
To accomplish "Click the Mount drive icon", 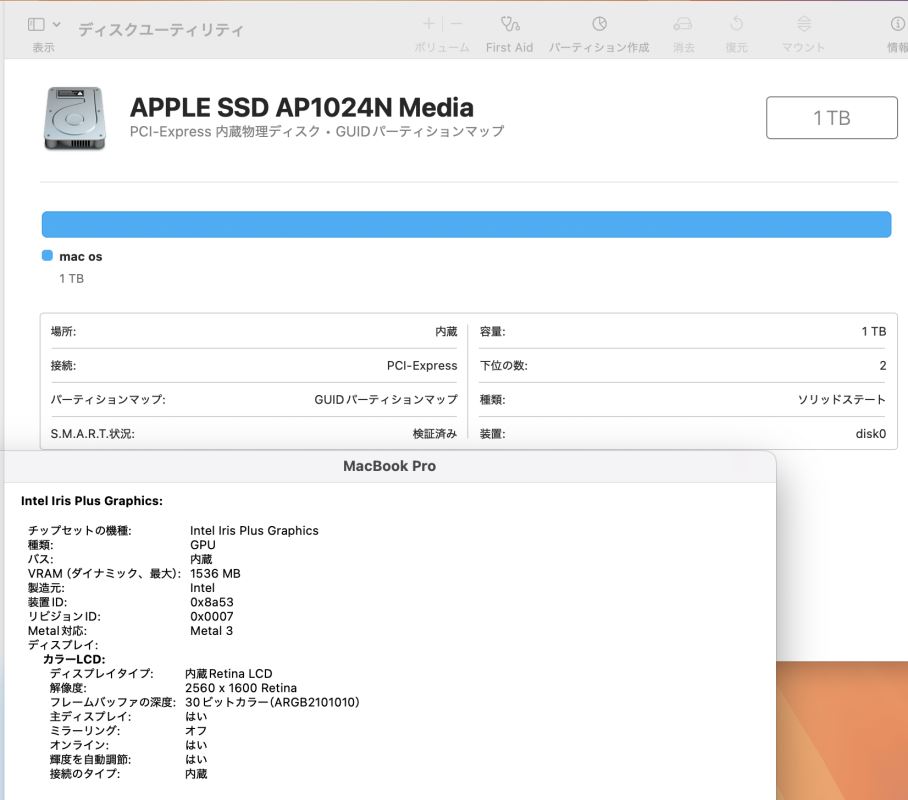I will coord(804,24).
